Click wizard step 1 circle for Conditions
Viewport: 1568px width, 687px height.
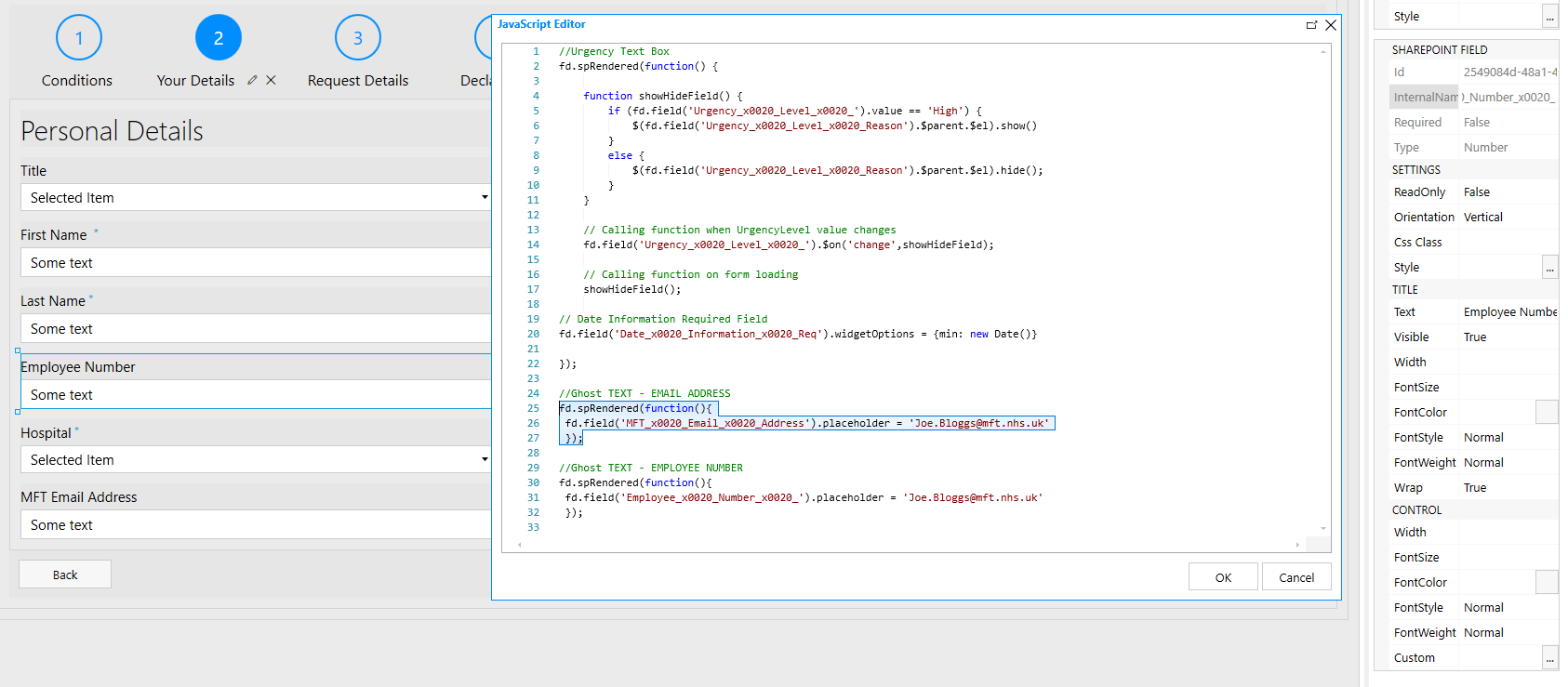tap(78, 38)
